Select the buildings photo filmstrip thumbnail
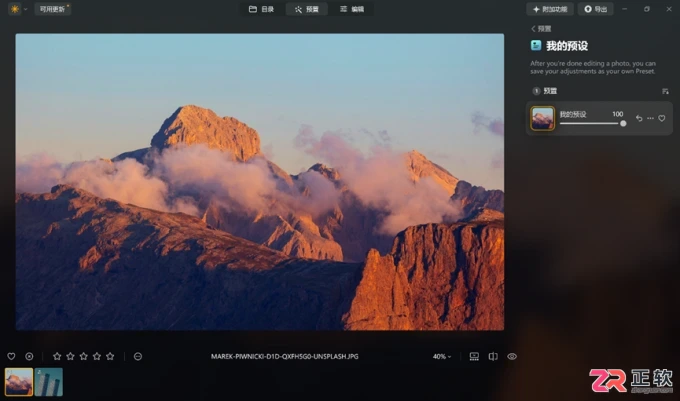 49,382
